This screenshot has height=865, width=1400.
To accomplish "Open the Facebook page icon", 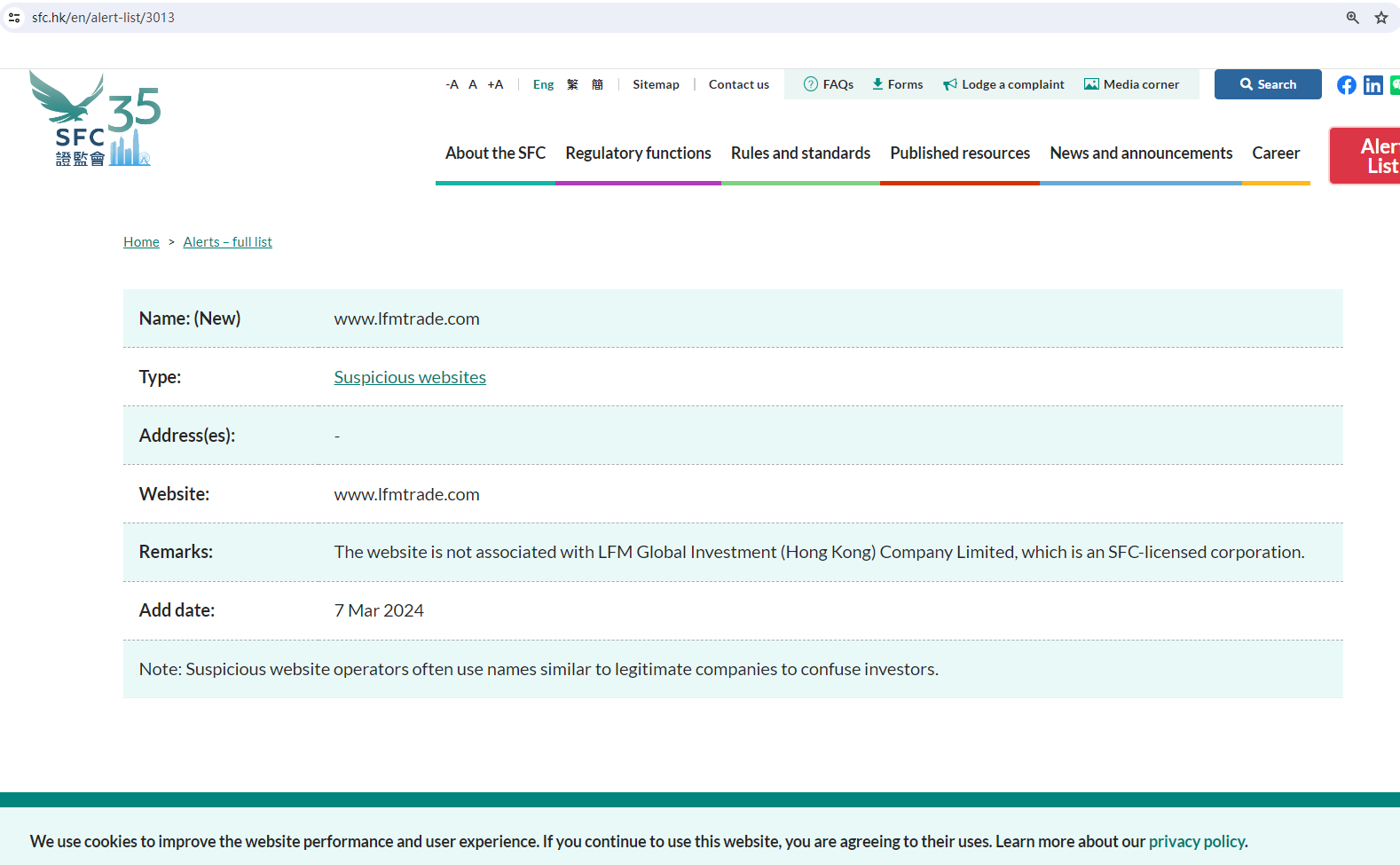I will point(1346,85).
